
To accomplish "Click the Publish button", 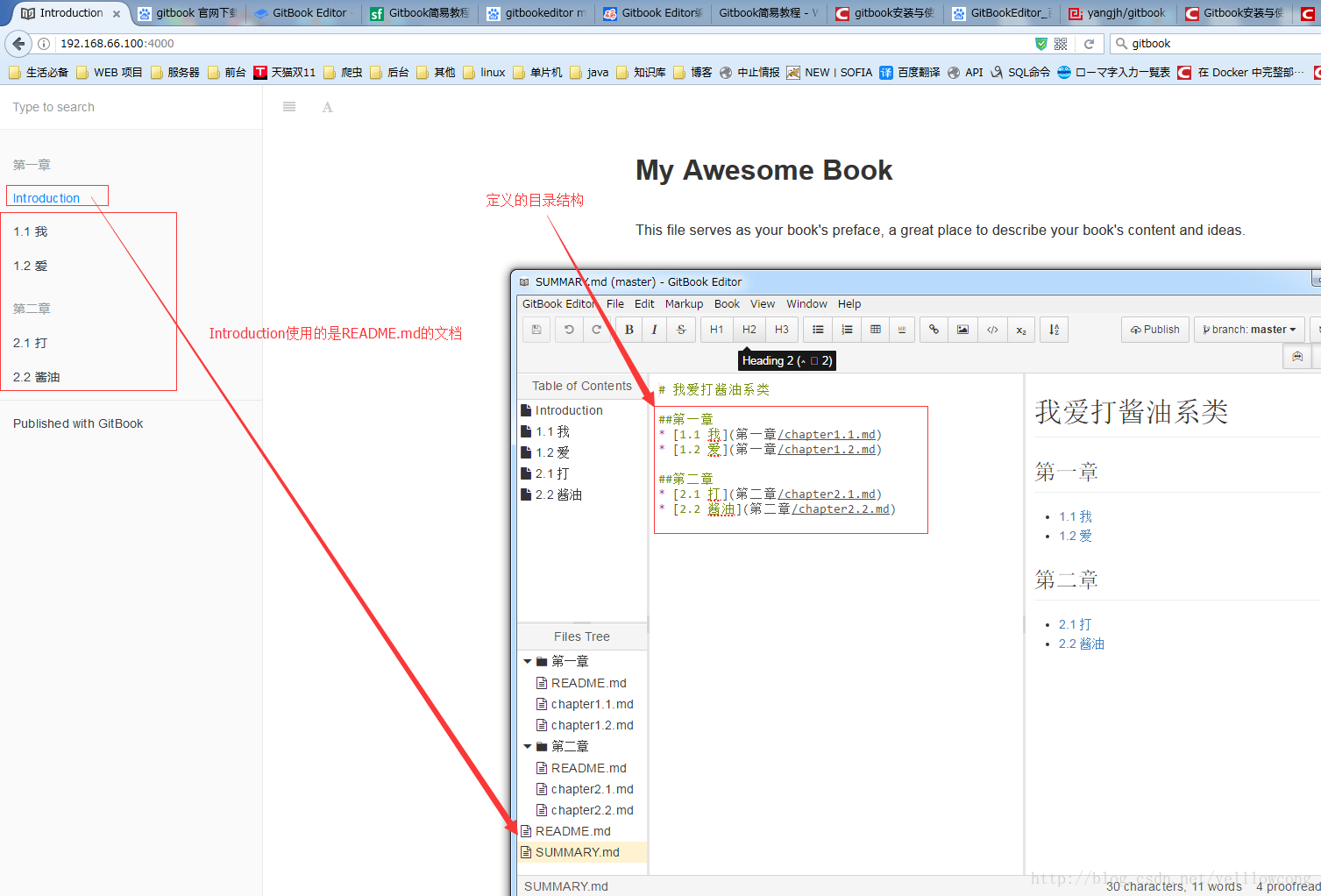I will point(1154,330).
